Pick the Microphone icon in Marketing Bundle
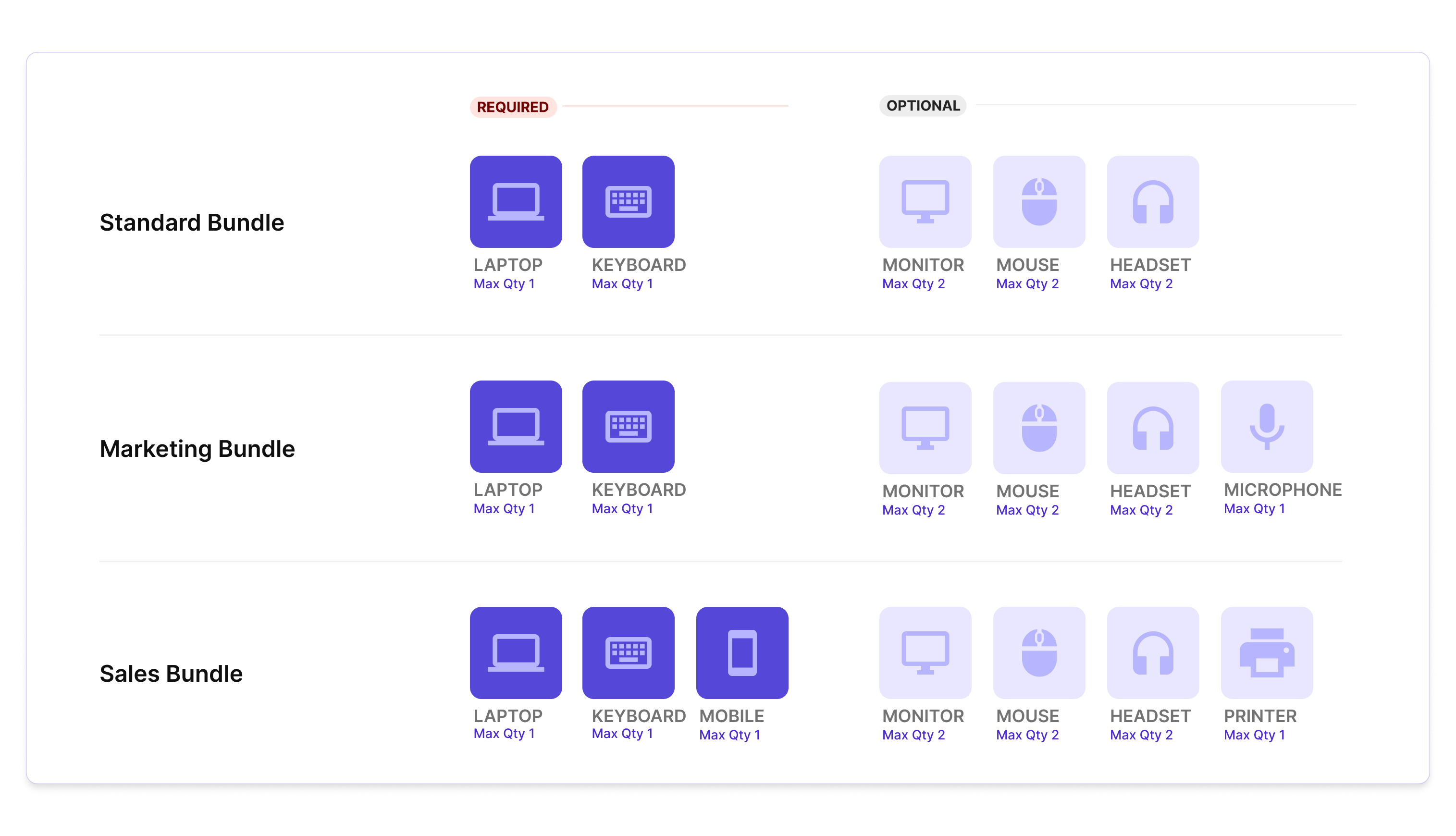The image size is (1456, 836). [1267, 427]
